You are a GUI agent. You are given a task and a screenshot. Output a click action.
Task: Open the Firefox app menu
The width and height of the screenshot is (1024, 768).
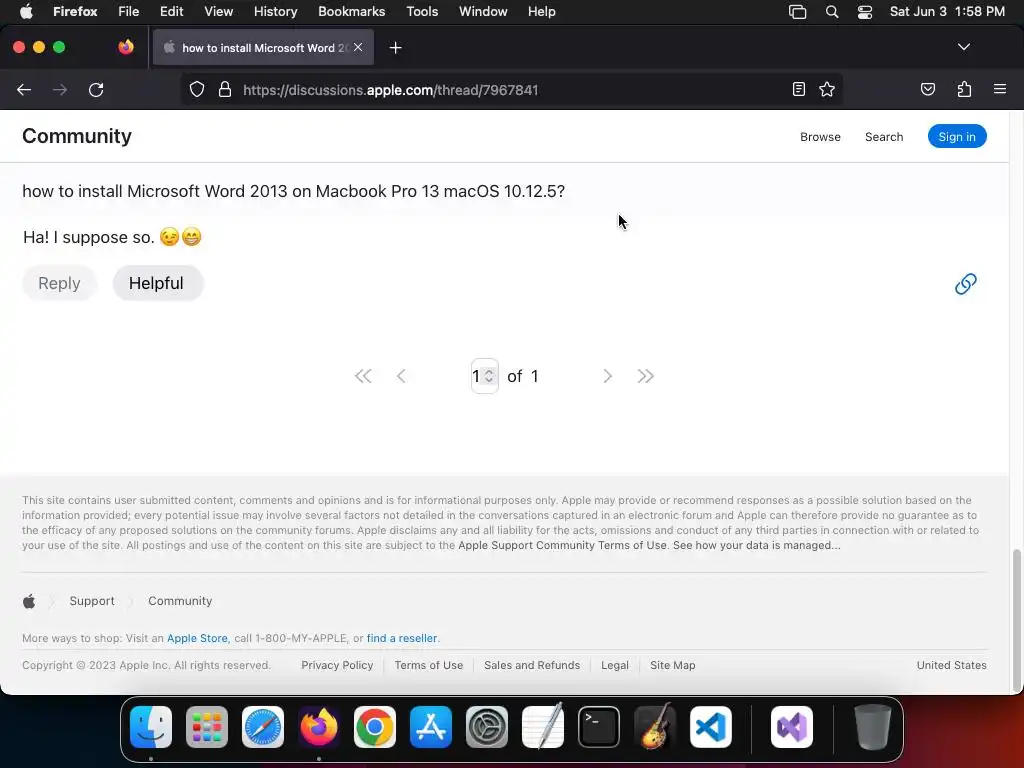tap(75, 12)
